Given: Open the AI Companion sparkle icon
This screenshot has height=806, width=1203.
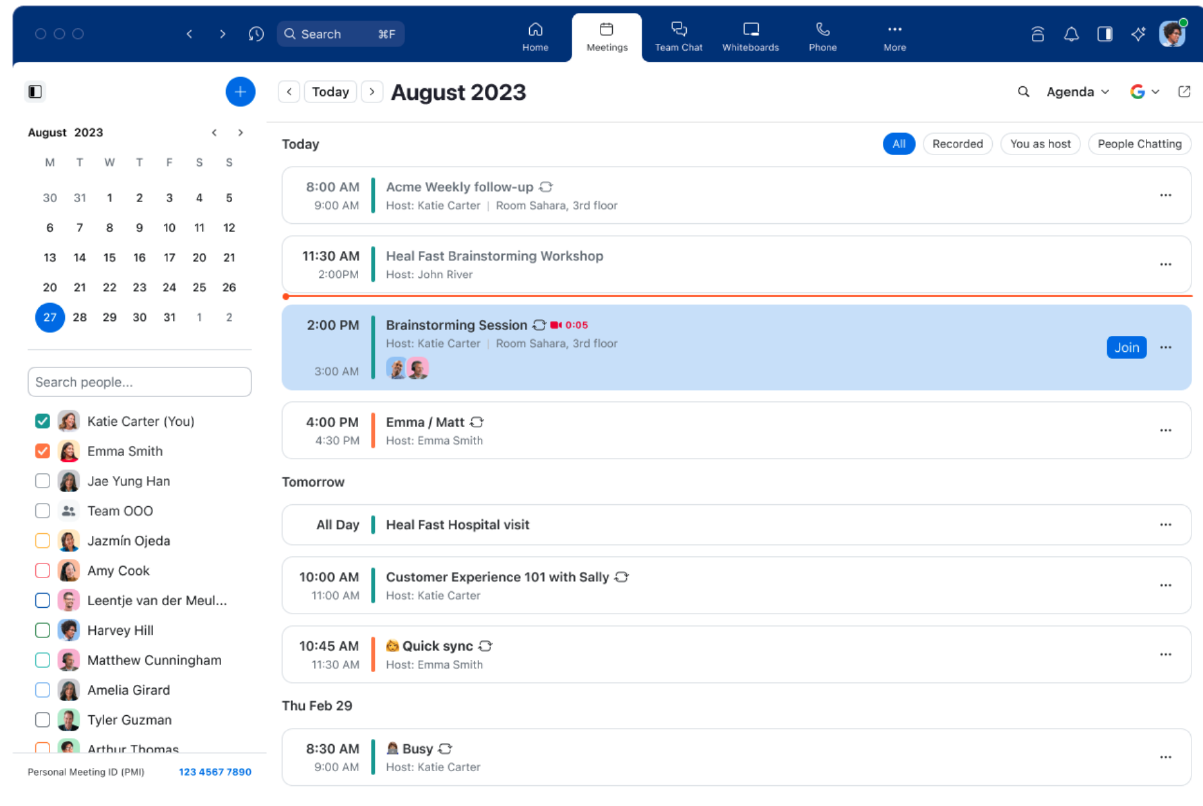Looking at the screenshot, I should pos(1138,34).
